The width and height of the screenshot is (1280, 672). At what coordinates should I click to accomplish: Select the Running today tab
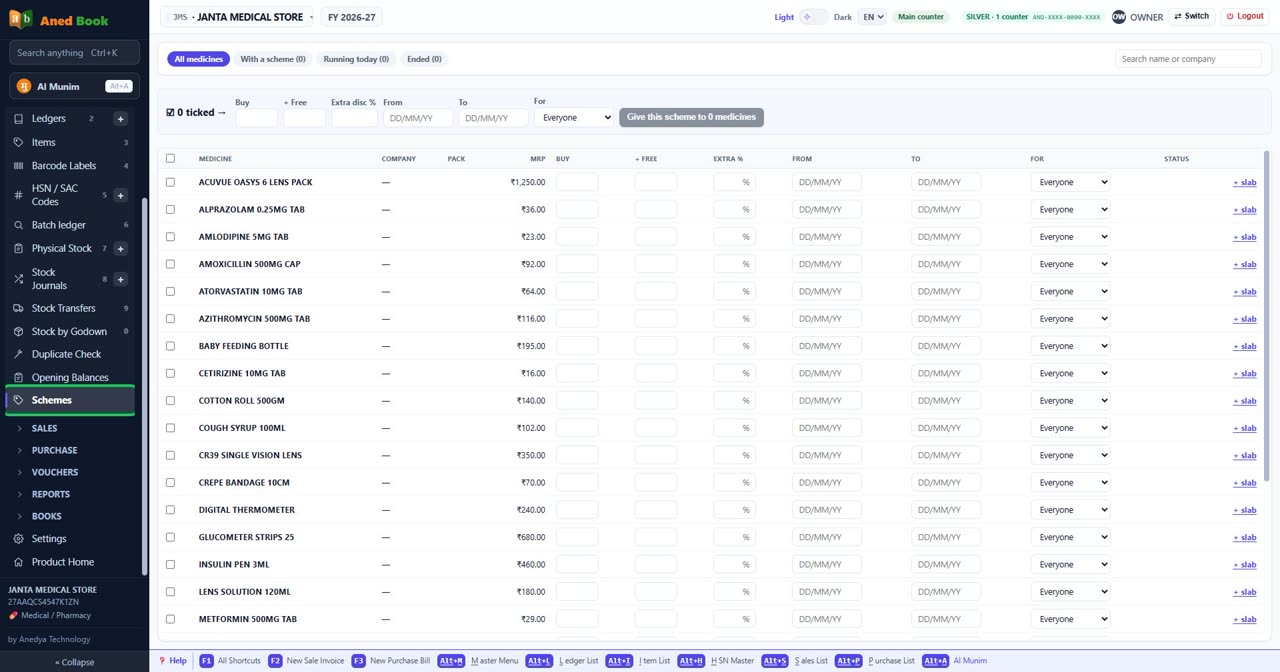point(357,59)
